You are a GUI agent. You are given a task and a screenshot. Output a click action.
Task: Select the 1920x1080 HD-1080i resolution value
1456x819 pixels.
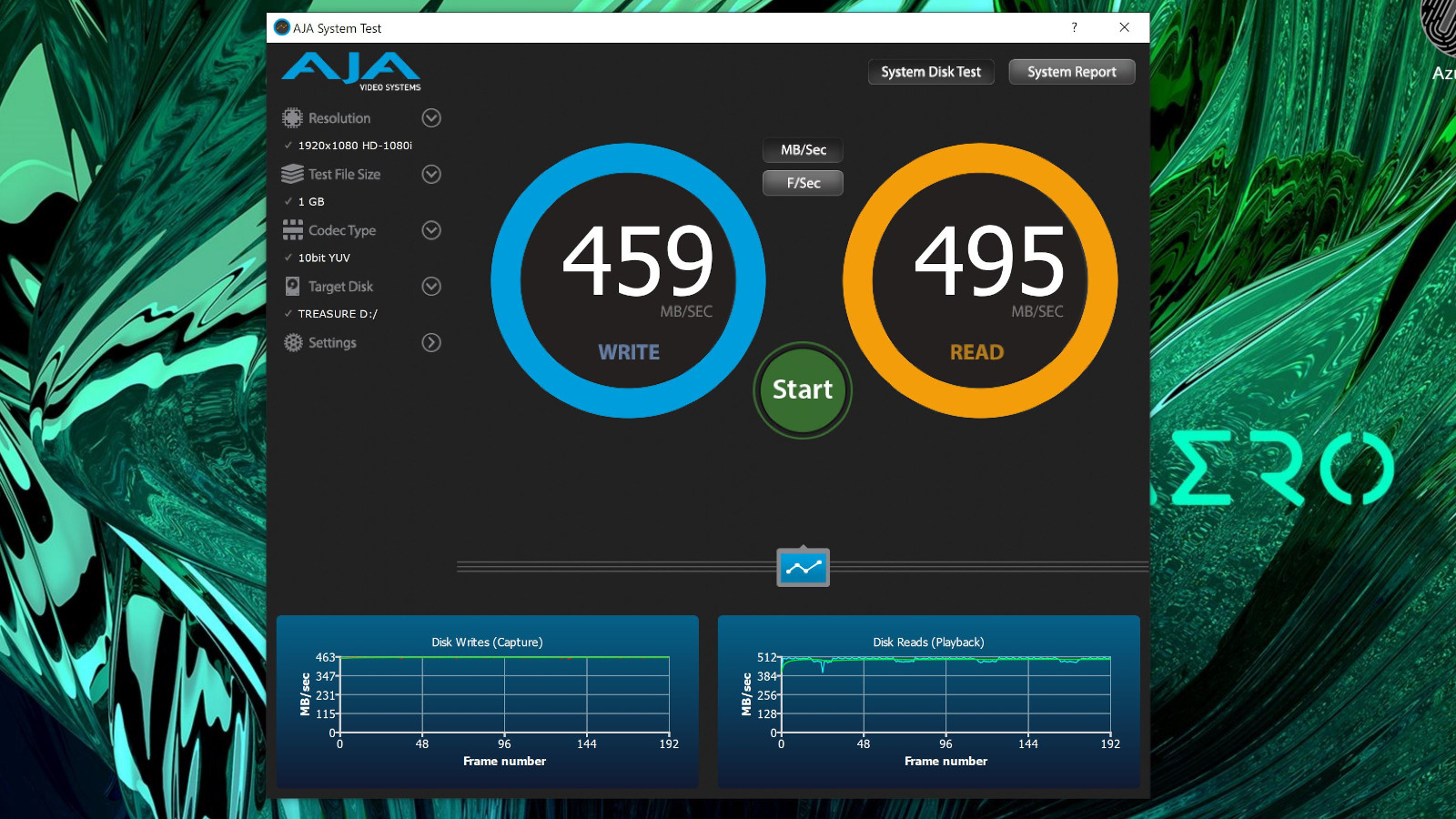pos(355,146)
